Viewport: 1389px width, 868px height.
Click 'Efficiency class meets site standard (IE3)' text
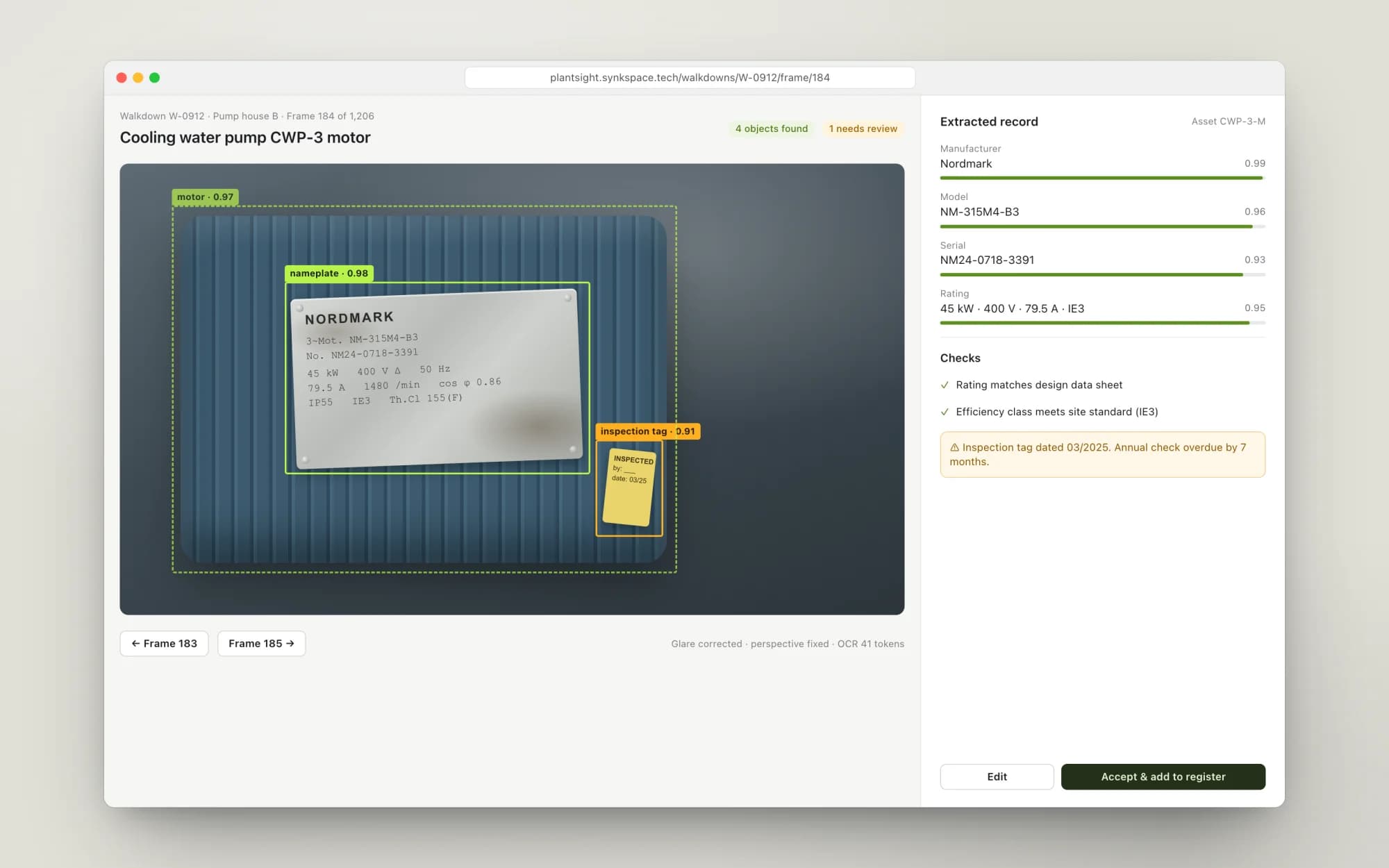pyautogui.click(x=1057, y=412)
